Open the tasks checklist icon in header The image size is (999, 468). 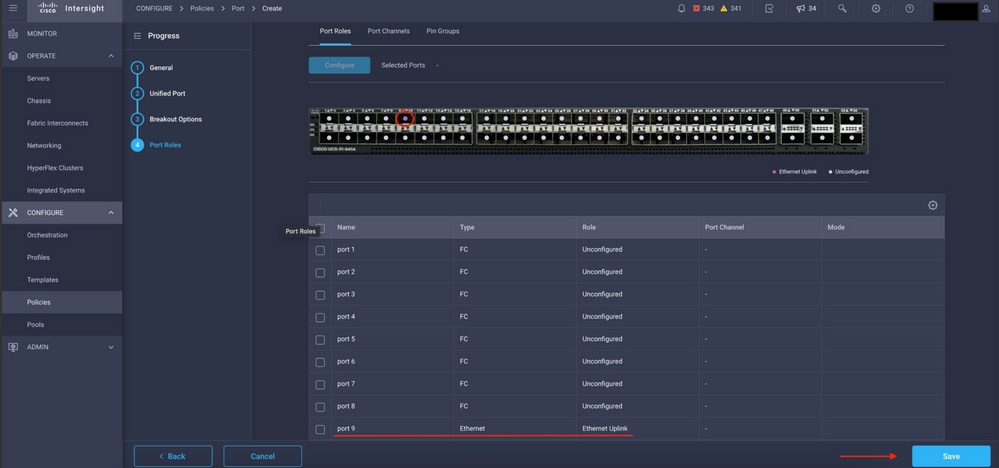(x=769, y=8)
